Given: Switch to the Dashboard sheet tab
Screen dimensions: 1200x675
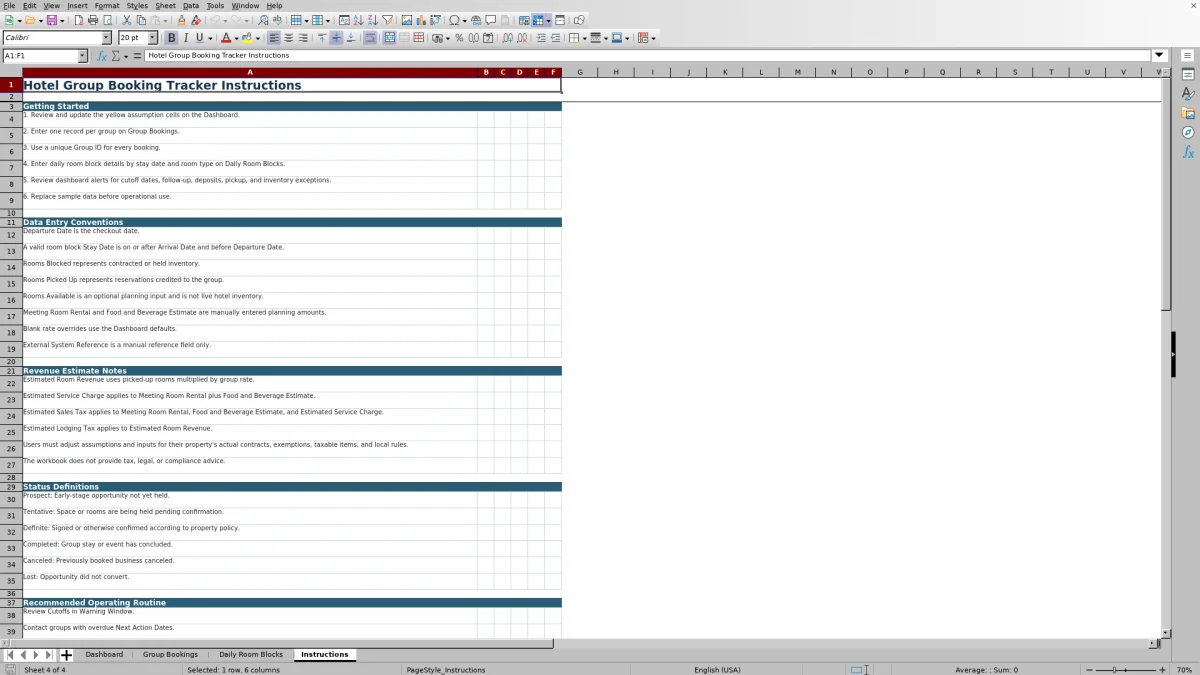Looking at the screenshot, I should [104, 654].
